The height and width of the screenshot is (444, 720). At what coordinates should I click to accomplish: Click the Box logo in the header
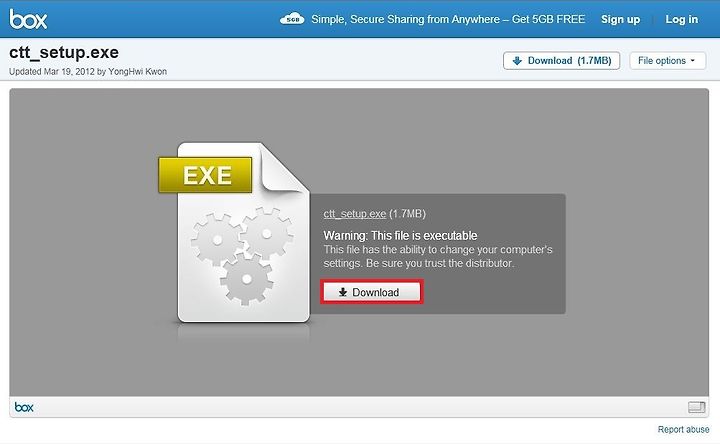(x=28, y=19)
